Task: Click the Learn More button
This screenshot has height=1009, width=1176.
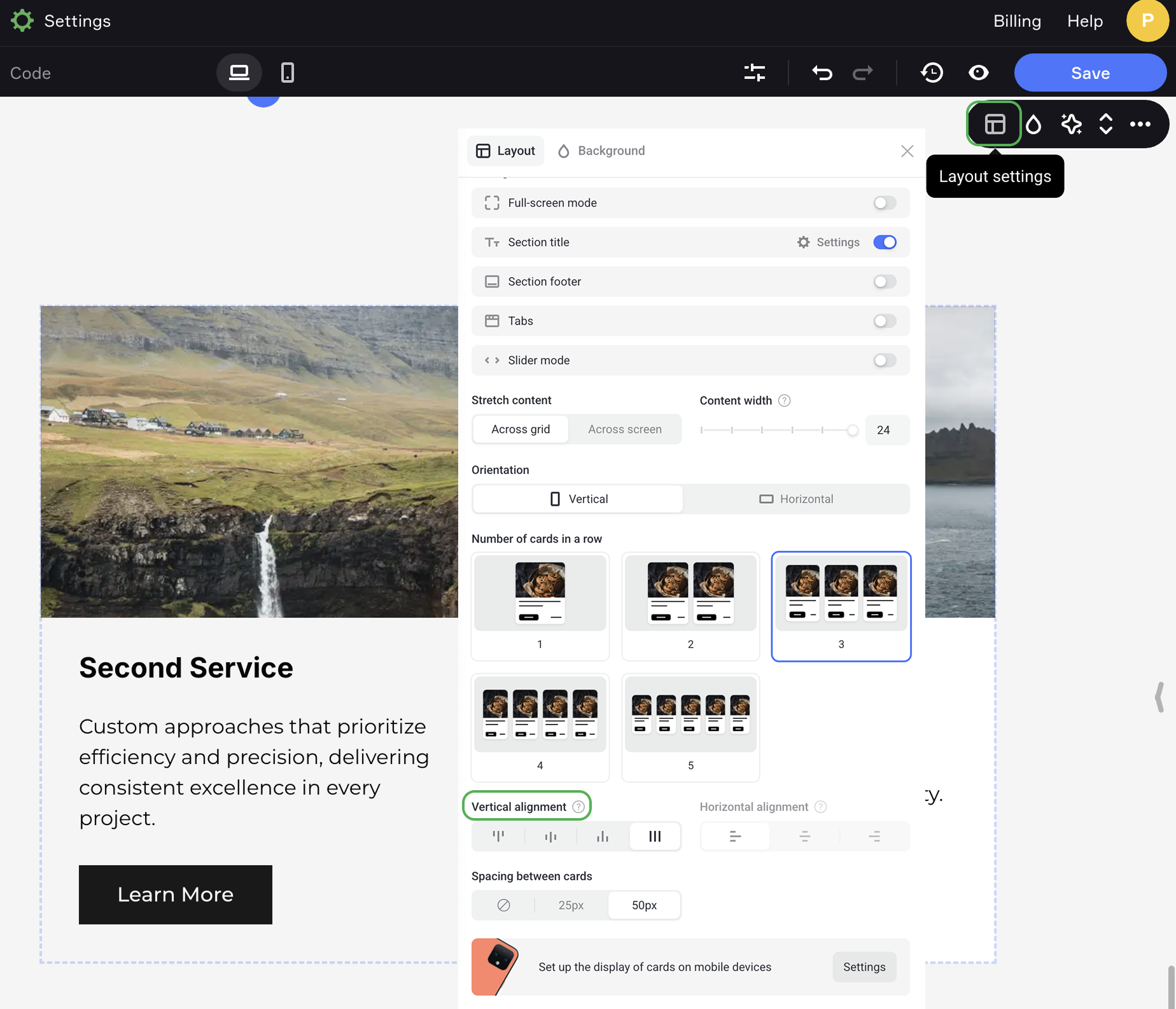Action: coord(176,894)
